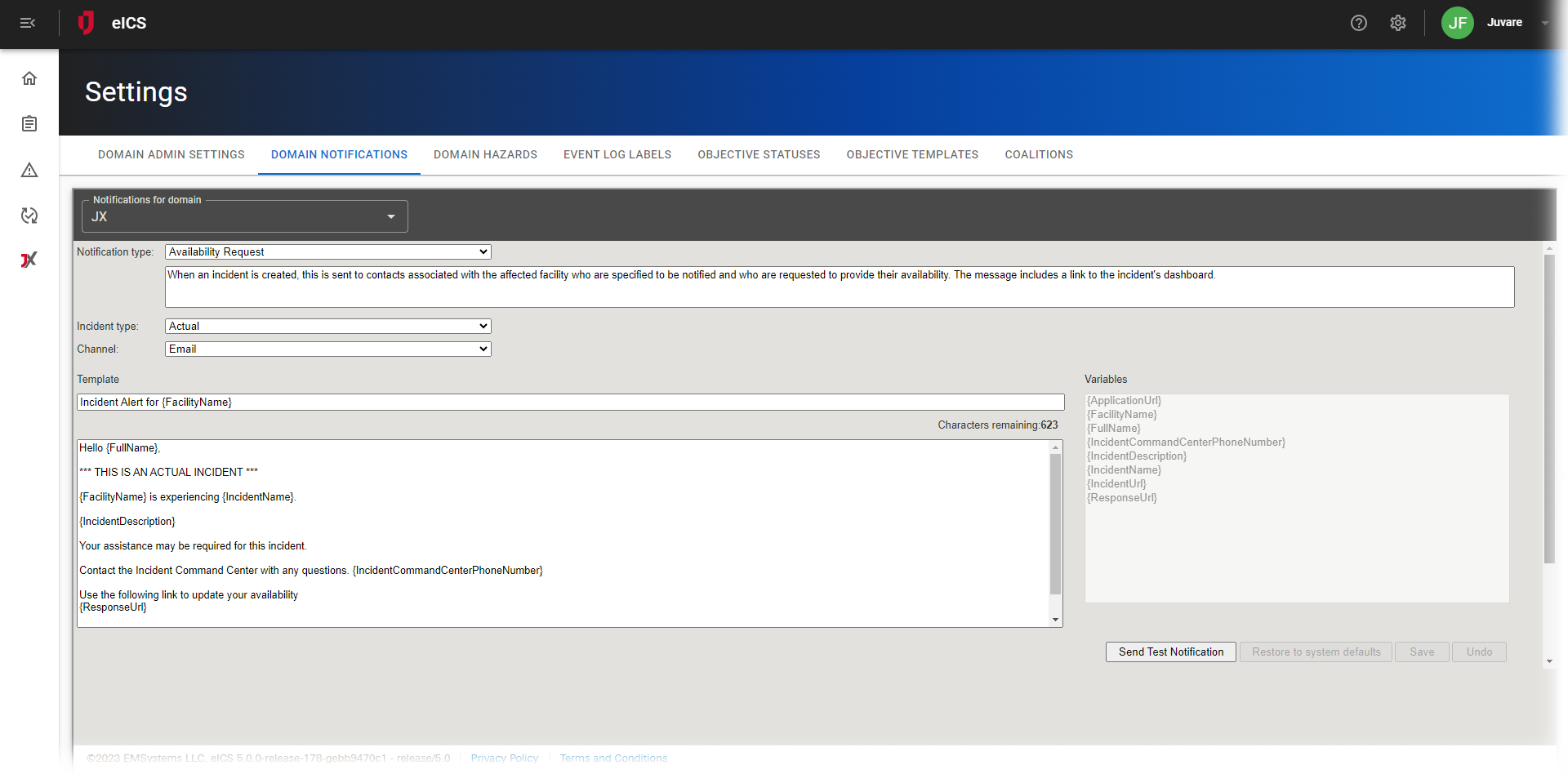Viewport: 1568px width, 774px height.
Task: Click the template subject line input field
Action: click(x=570, y=402)
